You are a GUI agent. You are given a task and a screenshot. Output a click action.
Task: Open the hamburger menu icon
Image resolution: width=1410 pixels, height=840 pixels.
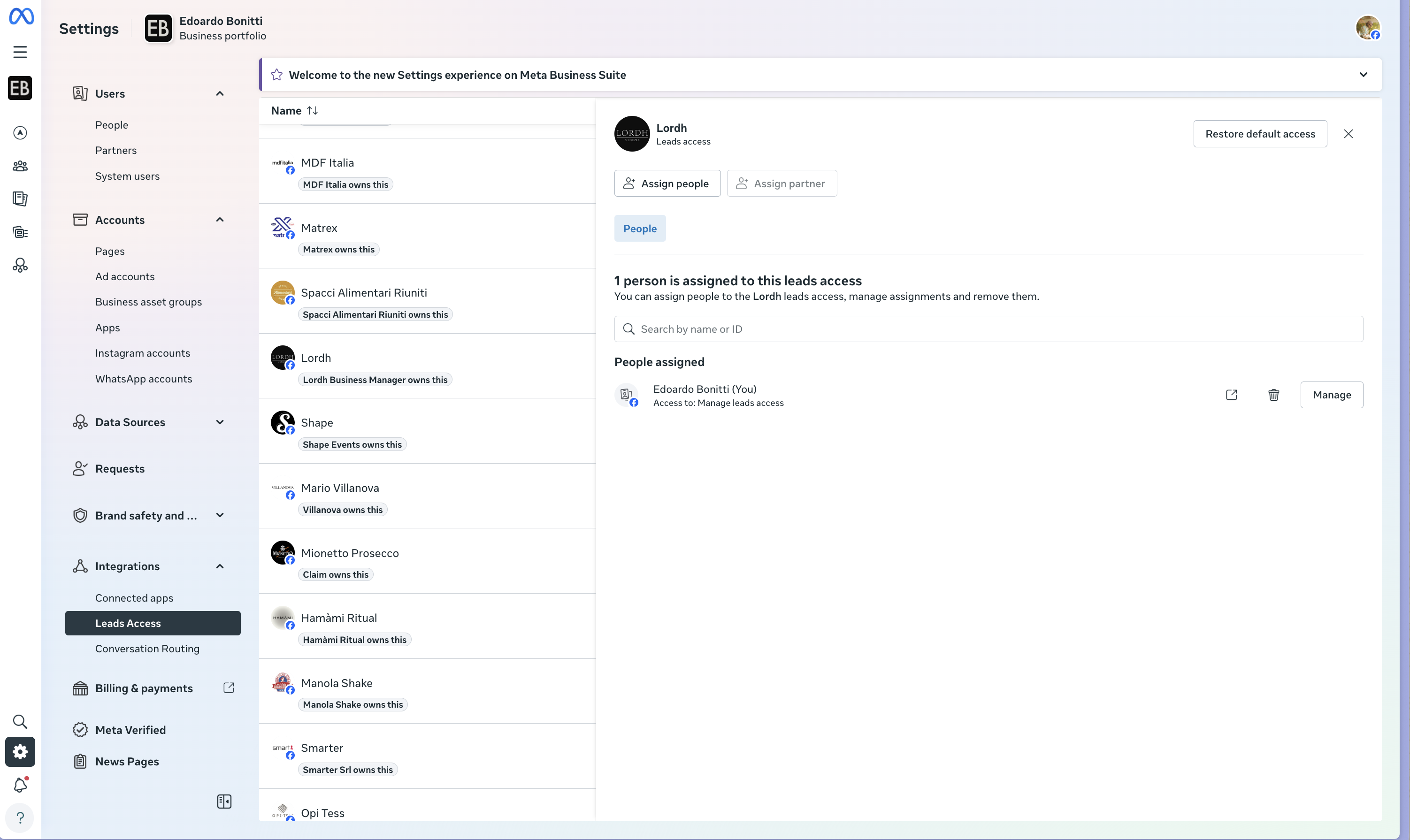click(20, 52)
